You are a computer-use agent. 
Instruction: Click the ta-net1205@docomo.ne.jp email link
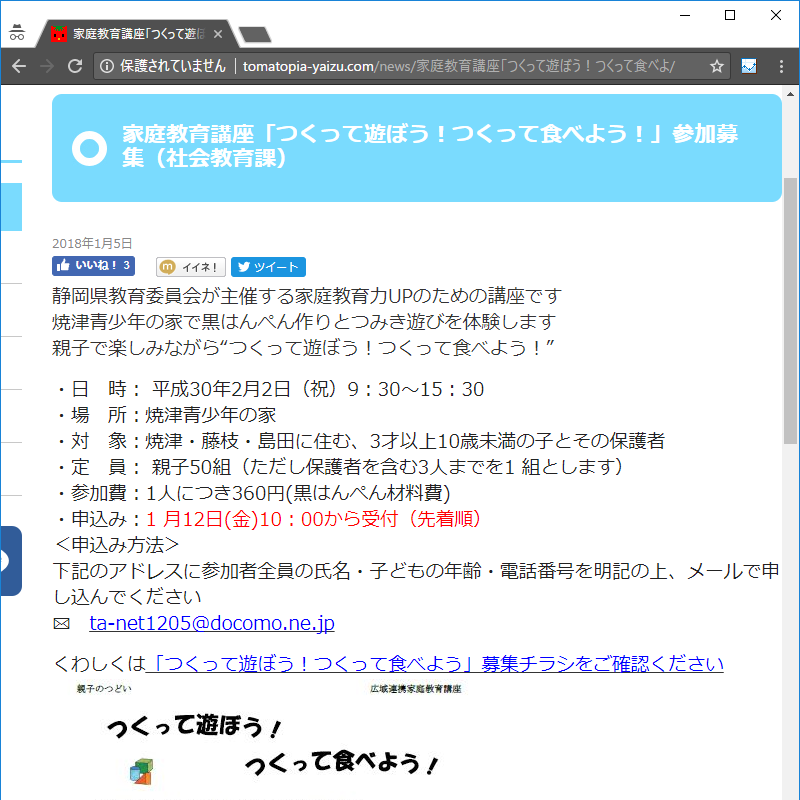pos(211,623)
